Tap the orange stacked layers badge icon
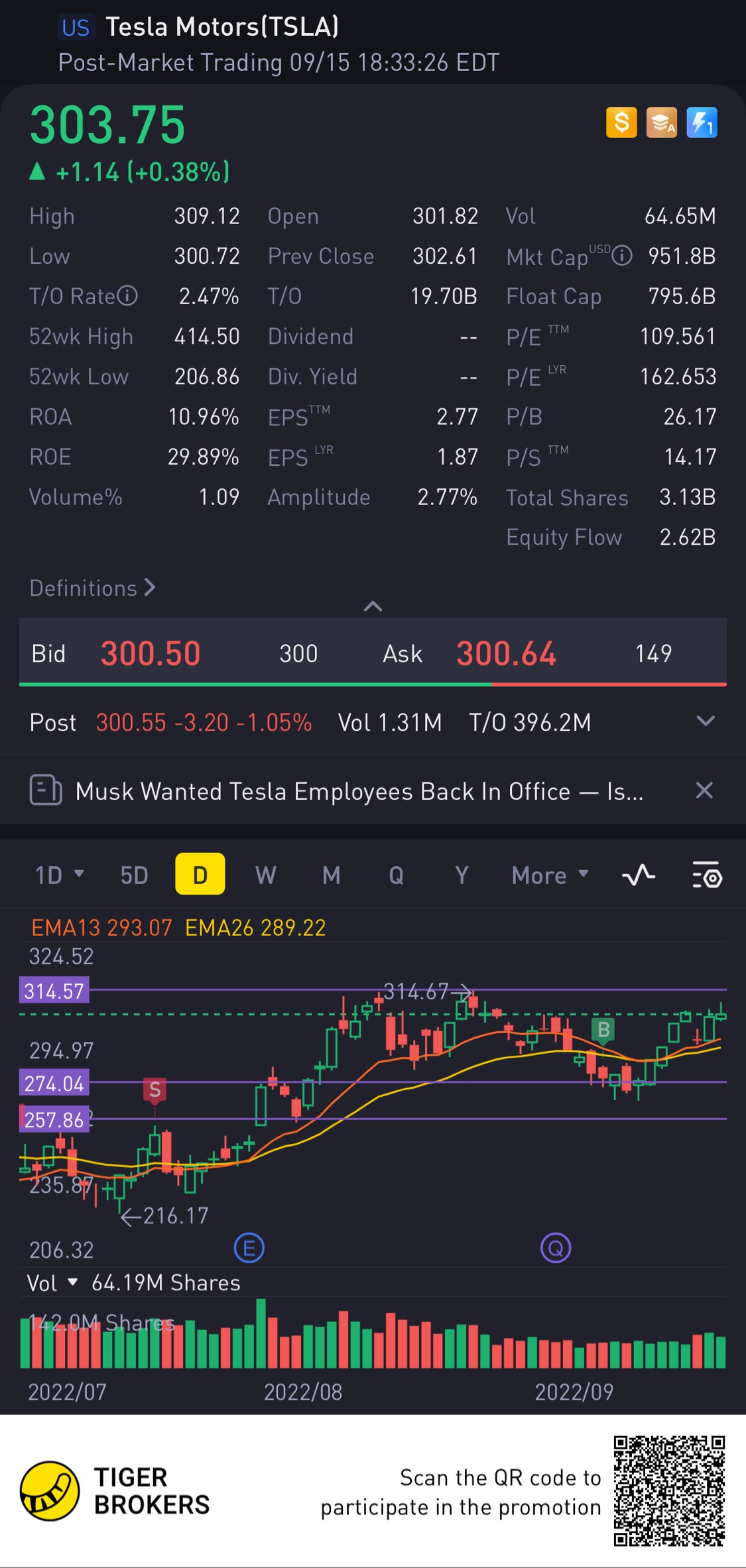The image size is (746, 1568). coord(662,123)
